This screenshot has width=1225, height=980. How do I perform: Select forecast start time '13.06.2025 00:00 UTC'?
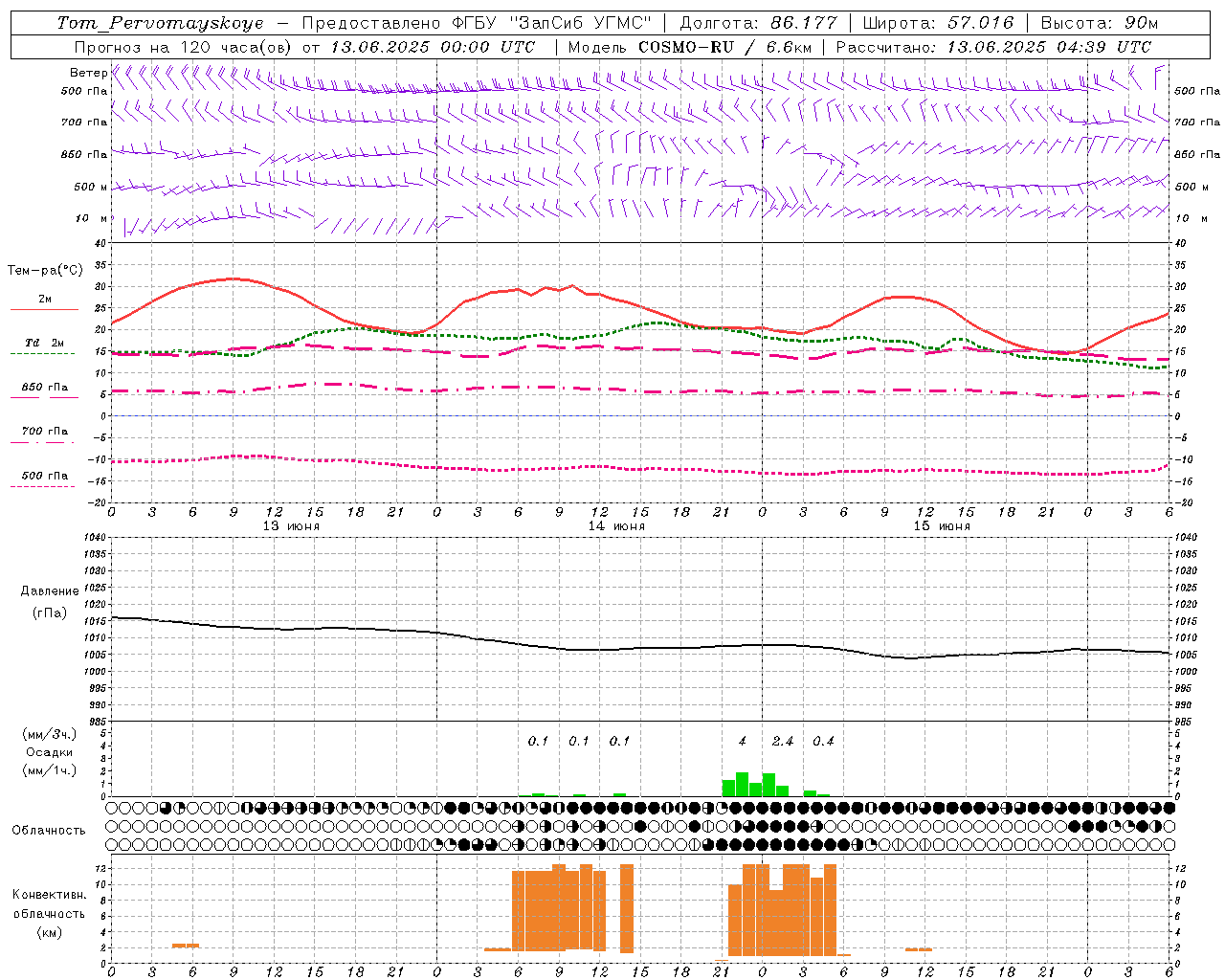point(433,47)
